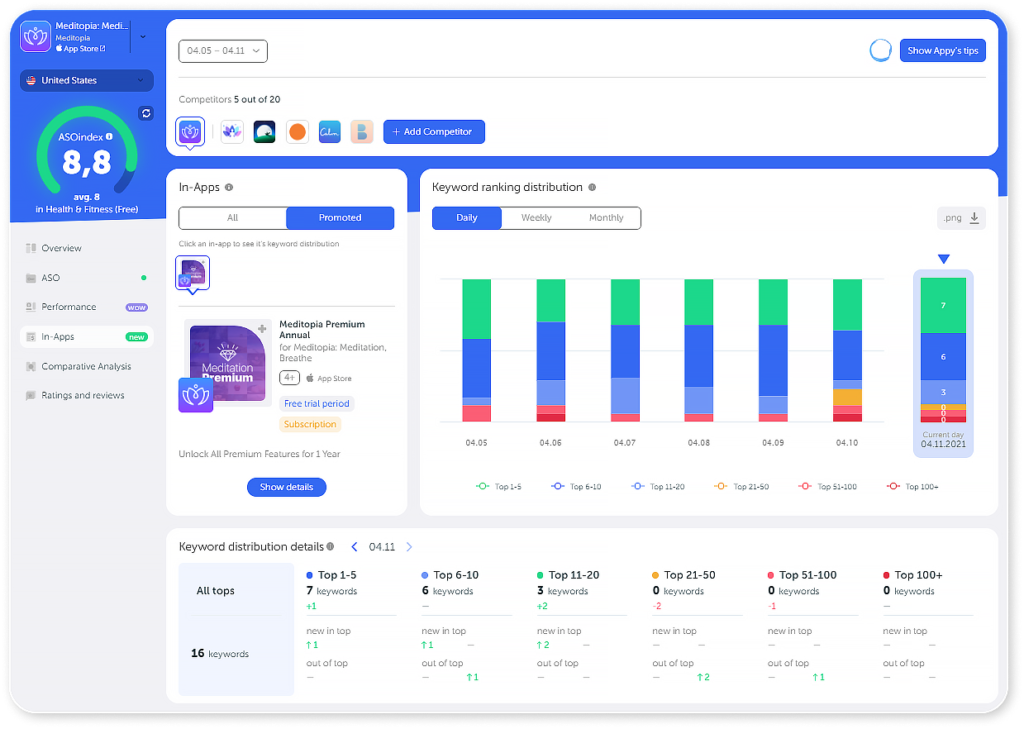Select the orange circle competitor app

coord(297,132)
